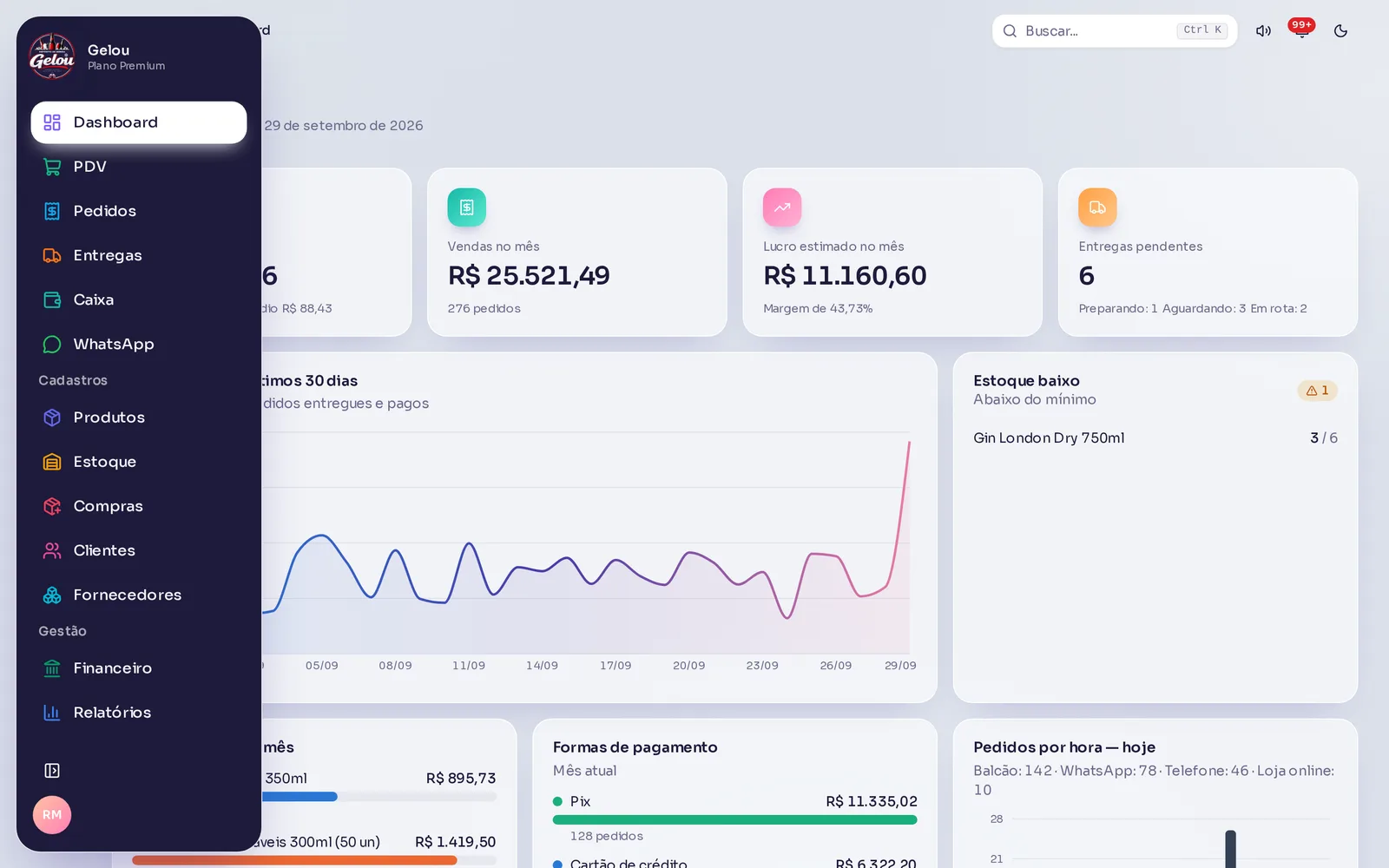The height and width of the screenshot is (868, 1389).
Task: Click the Estoque baixo warning badge
Action: click(1317, 391)
